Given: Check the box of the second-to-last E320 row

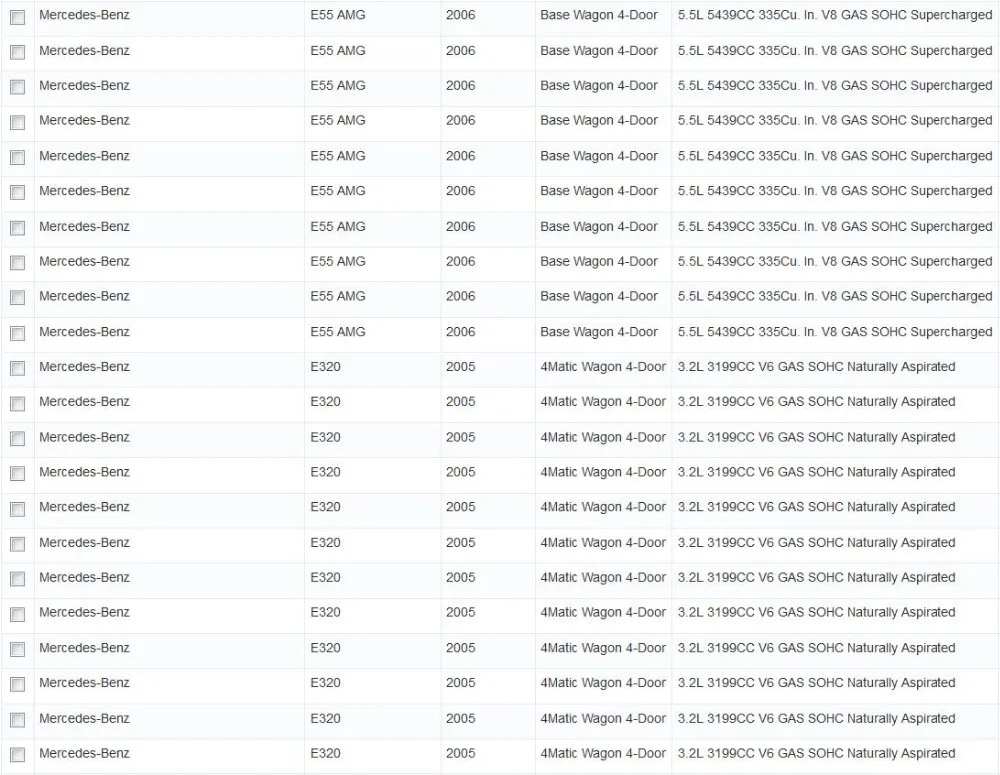Looking at the screenshot, I should [x=18, y=720].
